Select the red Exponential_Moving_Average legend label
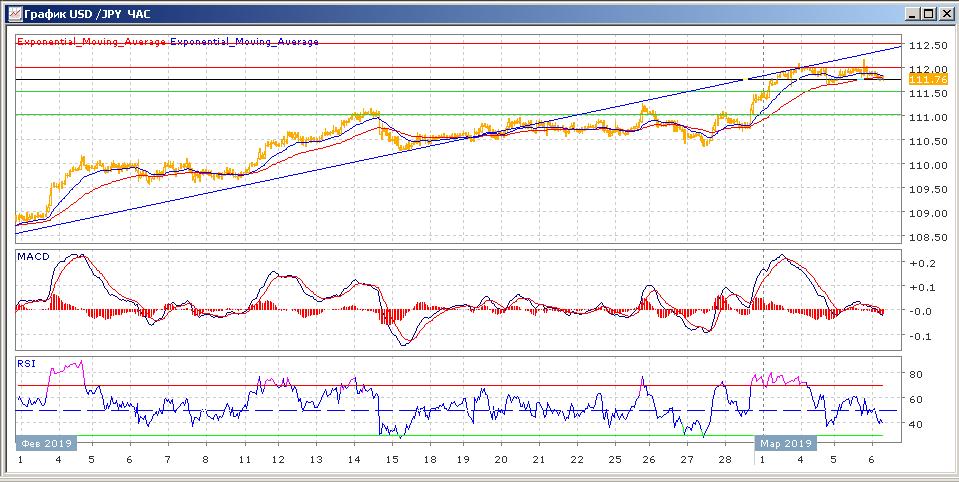This screenshot has width=959, height=482. (92, 42)
